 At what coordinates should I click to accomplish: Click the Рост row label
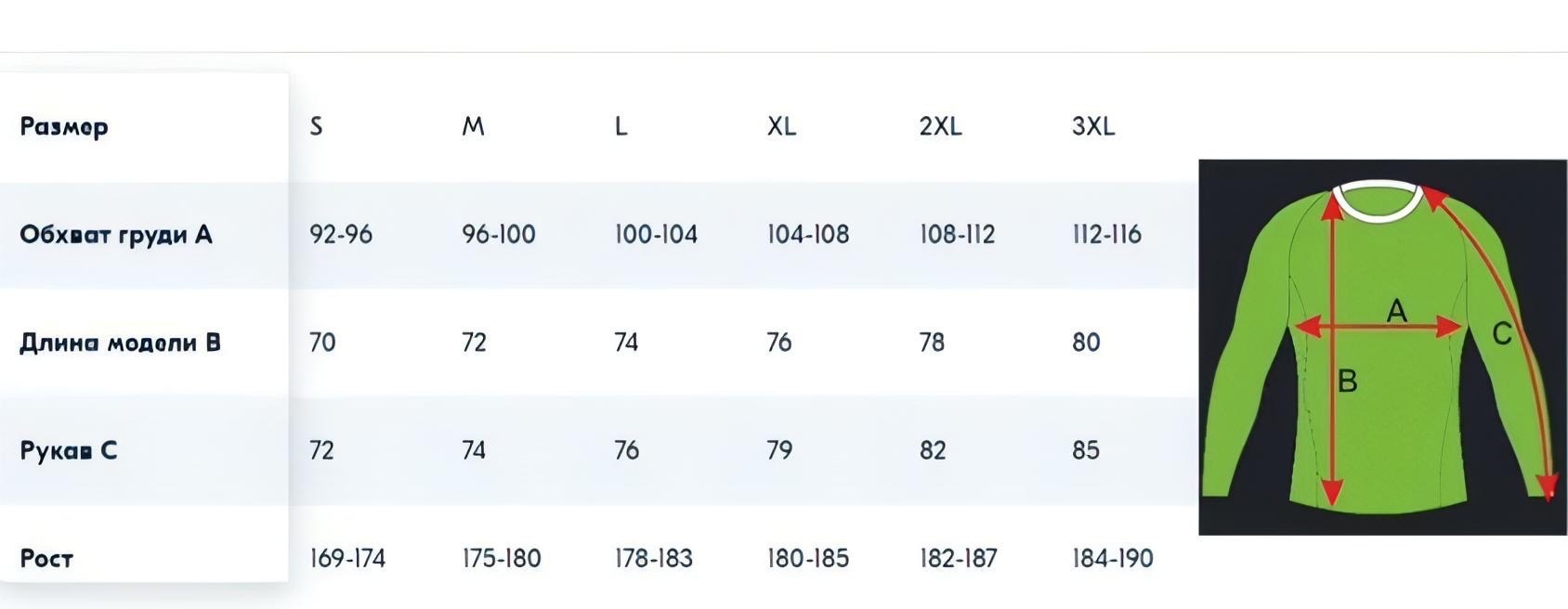pos(46,558)
